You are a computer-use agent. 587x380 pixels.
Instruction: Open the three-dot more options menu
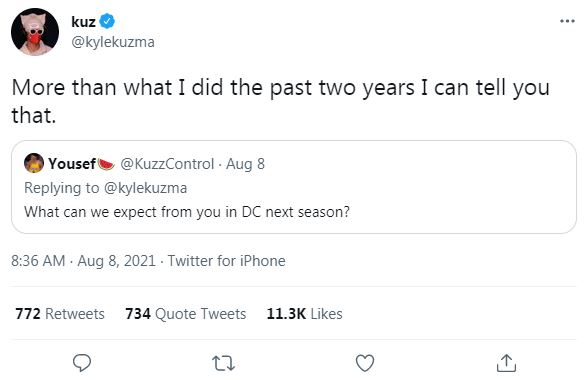(567, 21)
